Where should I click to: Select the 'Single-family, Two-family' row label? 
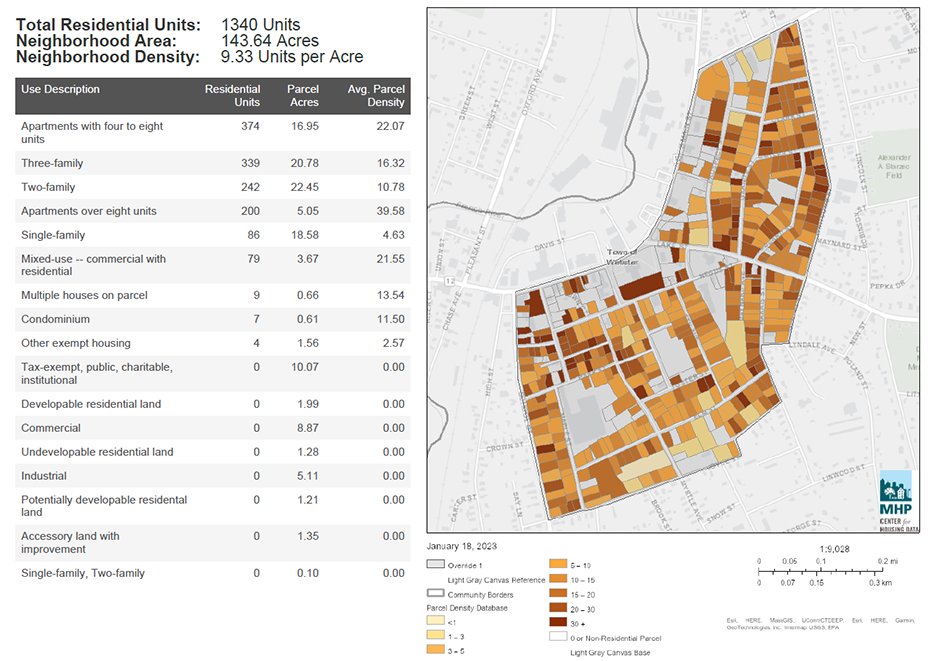[83, 573]
